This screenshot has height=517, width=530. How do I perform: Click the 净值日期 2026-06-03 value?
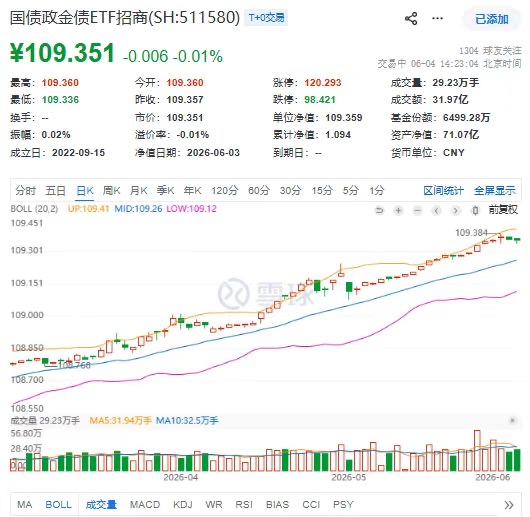click(213, 153)
